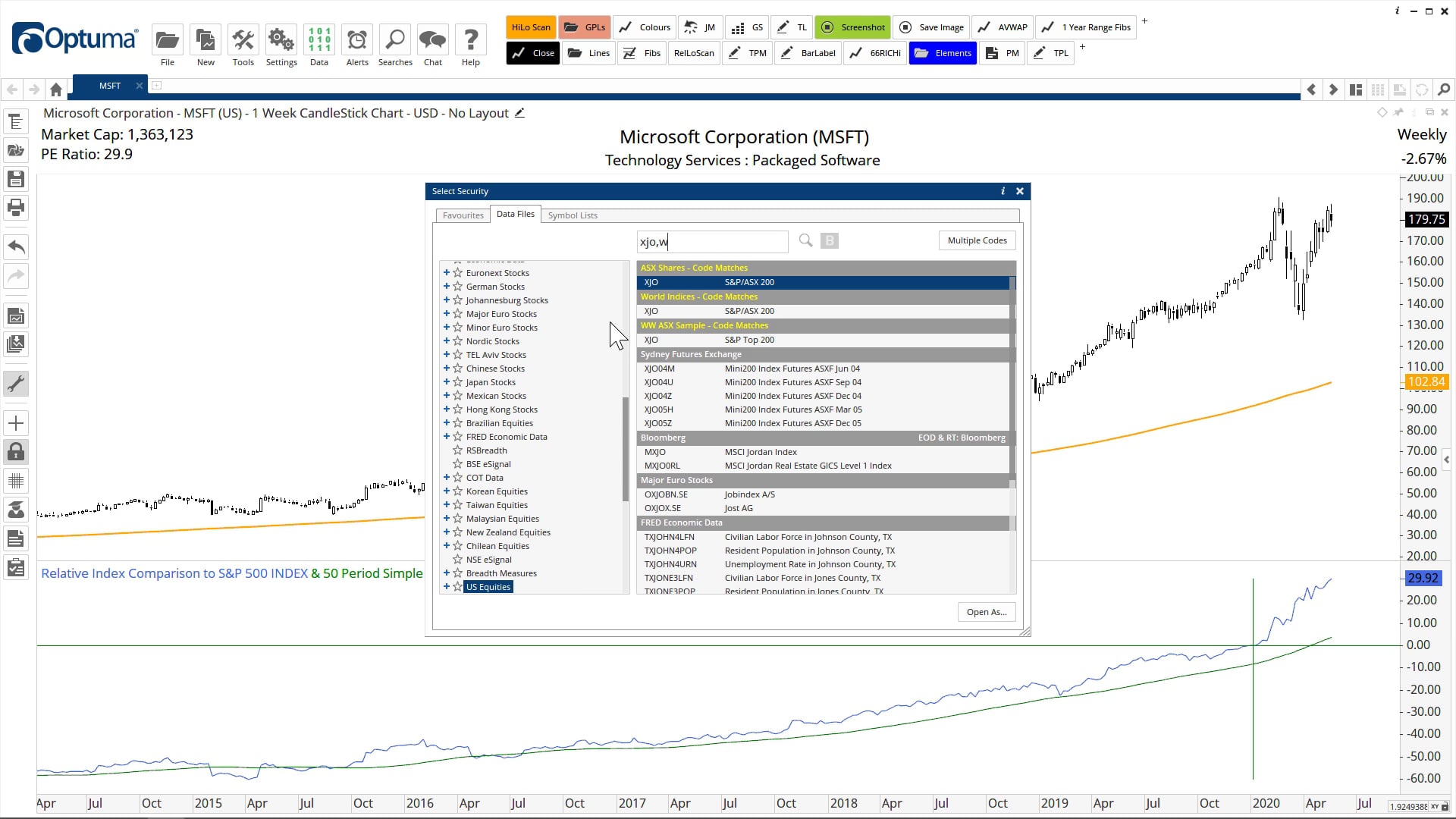Image resolution: width=1456 pixels, height=819 pixels.
Task: Close the Select Security dialog
Action: pos(1020,191)
